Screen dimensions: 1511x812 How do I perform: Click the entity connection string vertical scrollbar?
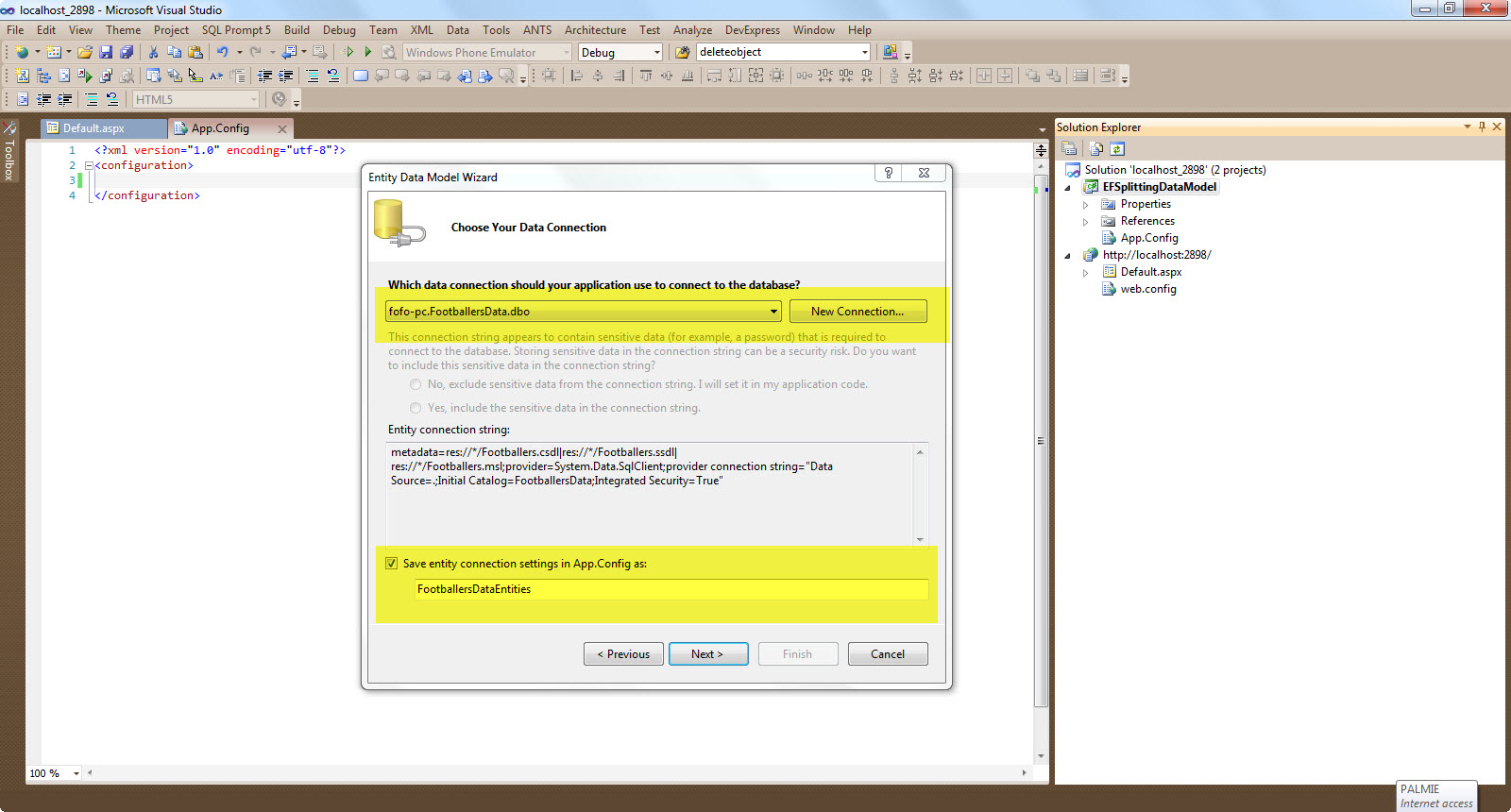920,495
